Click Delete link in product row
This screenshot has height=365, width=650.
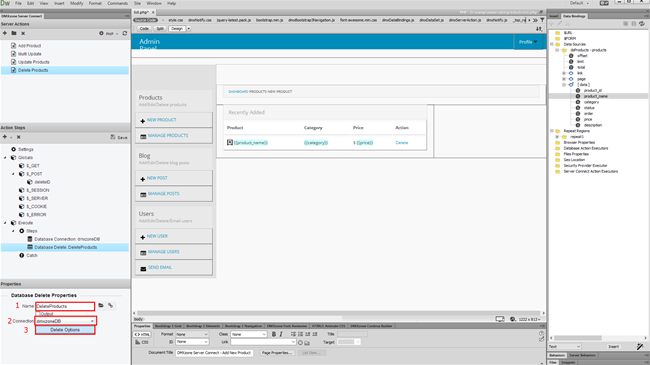click(x=402, y=143)
